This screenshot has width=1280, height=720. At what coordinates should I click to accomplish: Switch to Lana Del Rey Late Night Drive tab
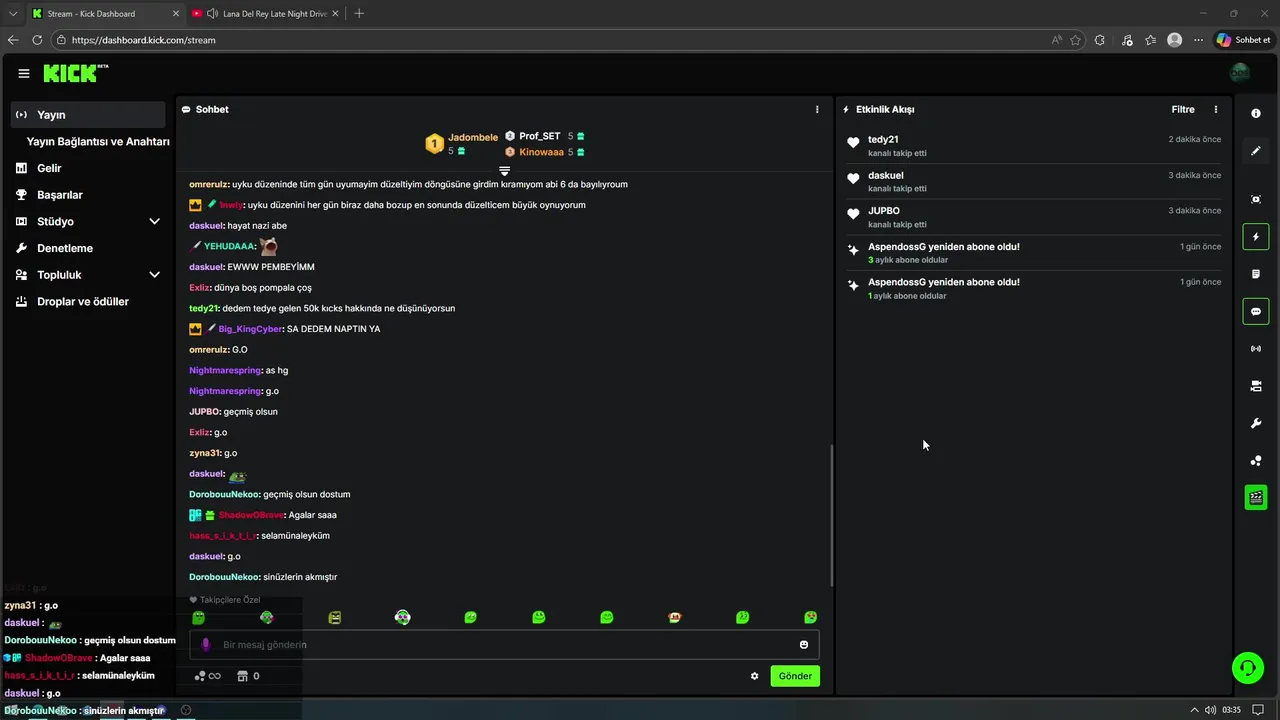(267, 14)
